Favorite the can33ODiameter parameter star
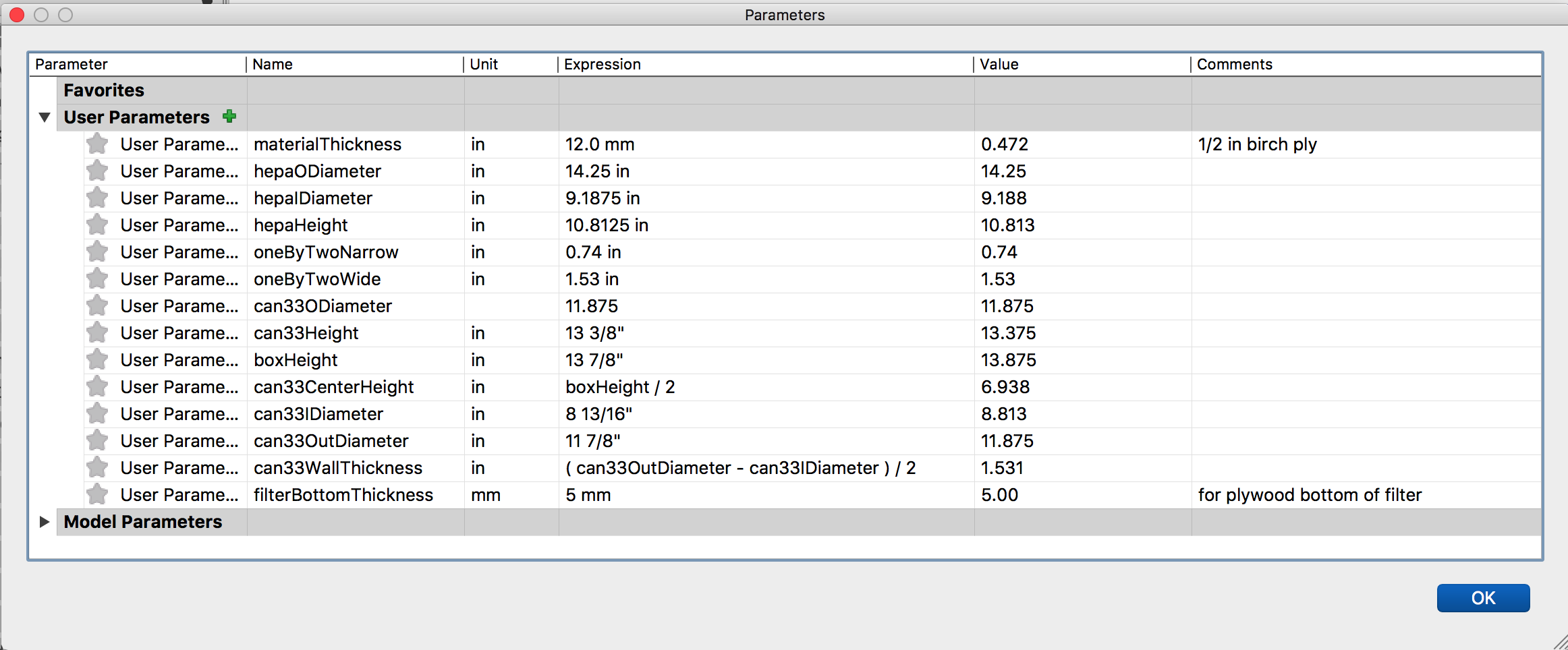This screenshot has width=1568, height=650. click(97, 305)
